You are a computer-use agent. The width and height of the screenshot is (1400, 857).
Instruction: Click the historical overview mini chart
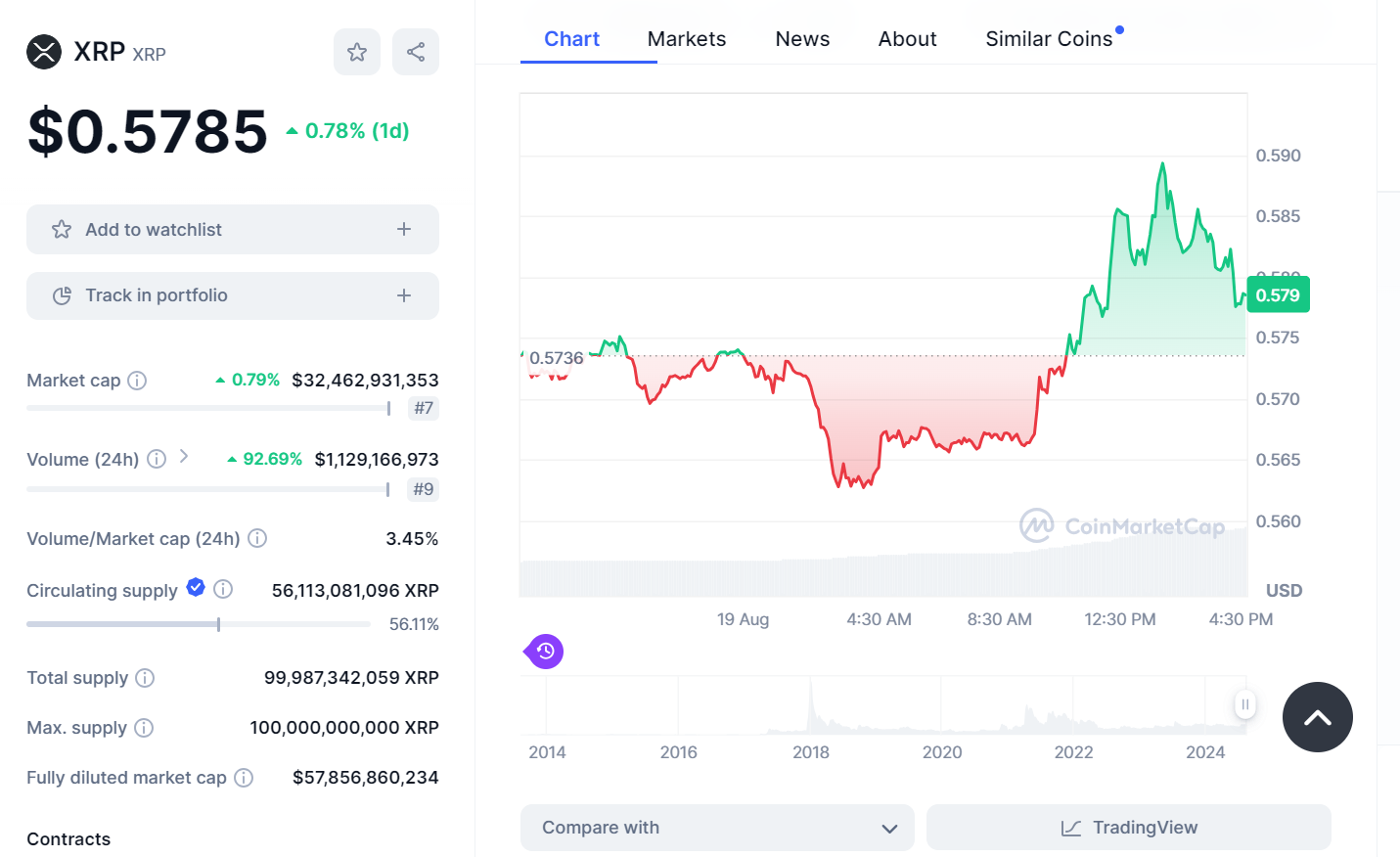[x=883, y=705]
